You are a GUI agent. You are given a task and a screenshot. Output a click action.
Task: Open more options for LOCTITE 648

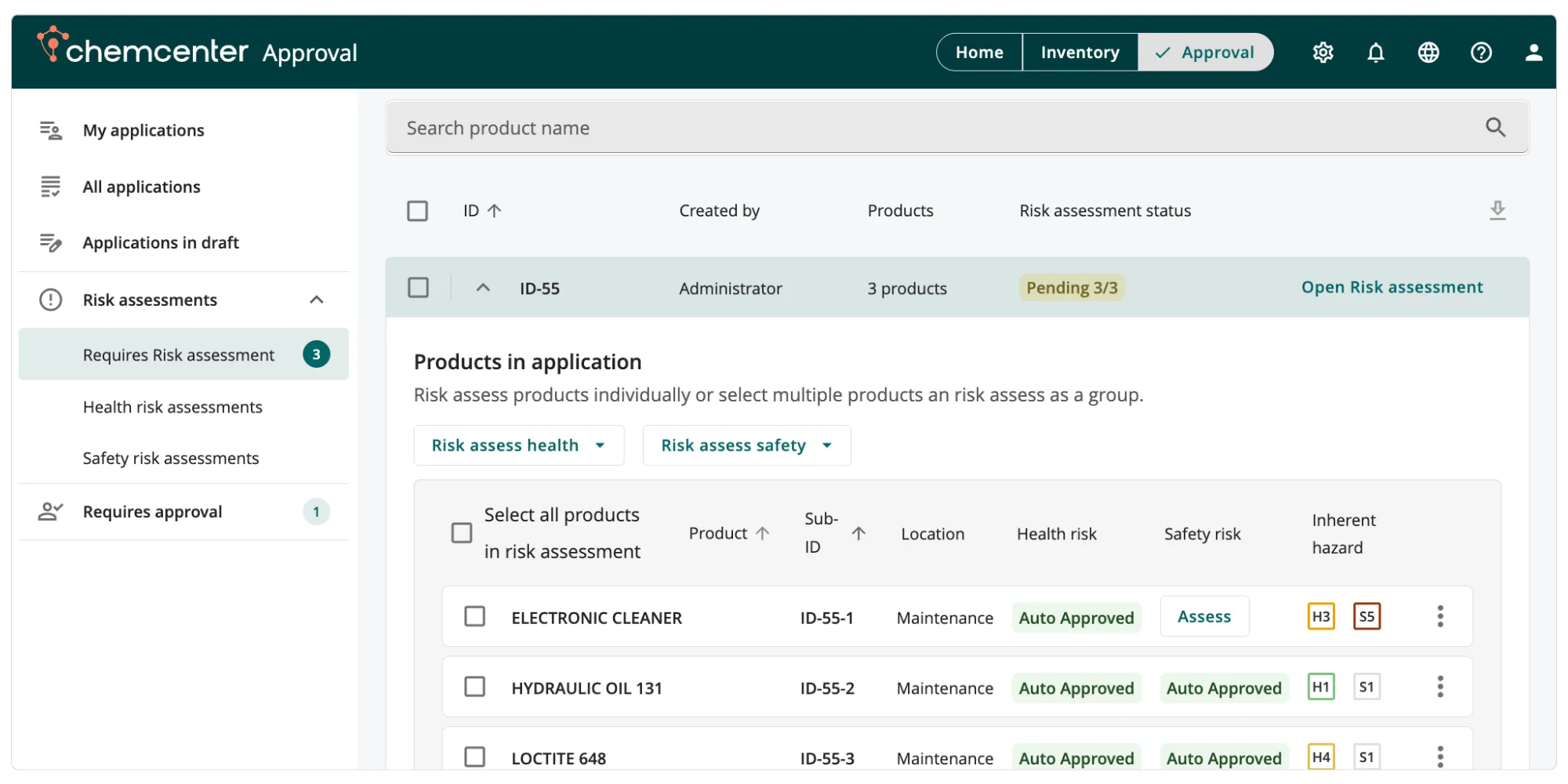(x=1440, y=757)
